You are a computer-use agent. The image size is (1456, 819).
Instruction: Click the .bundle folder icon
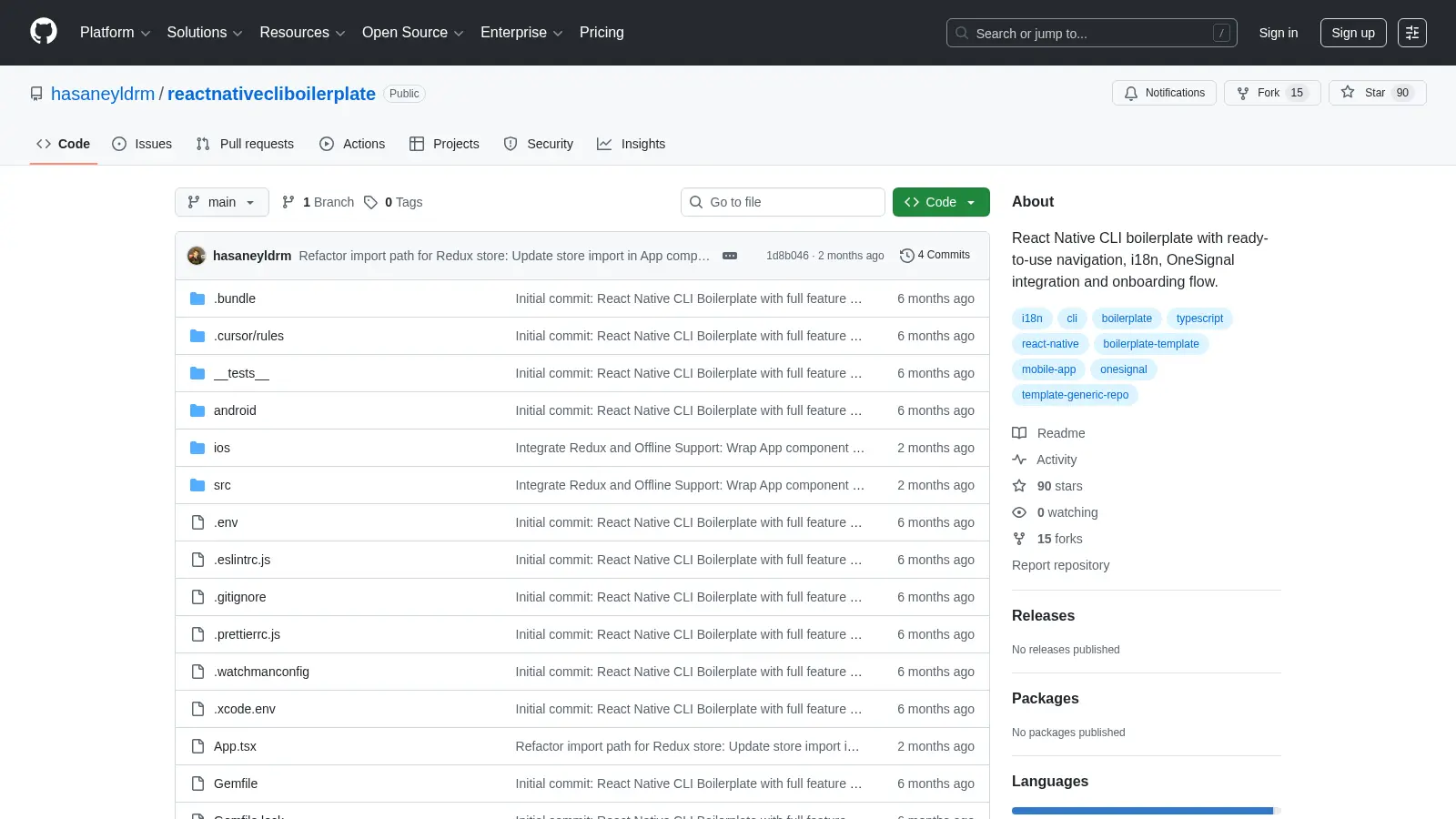tap(197, 298)
